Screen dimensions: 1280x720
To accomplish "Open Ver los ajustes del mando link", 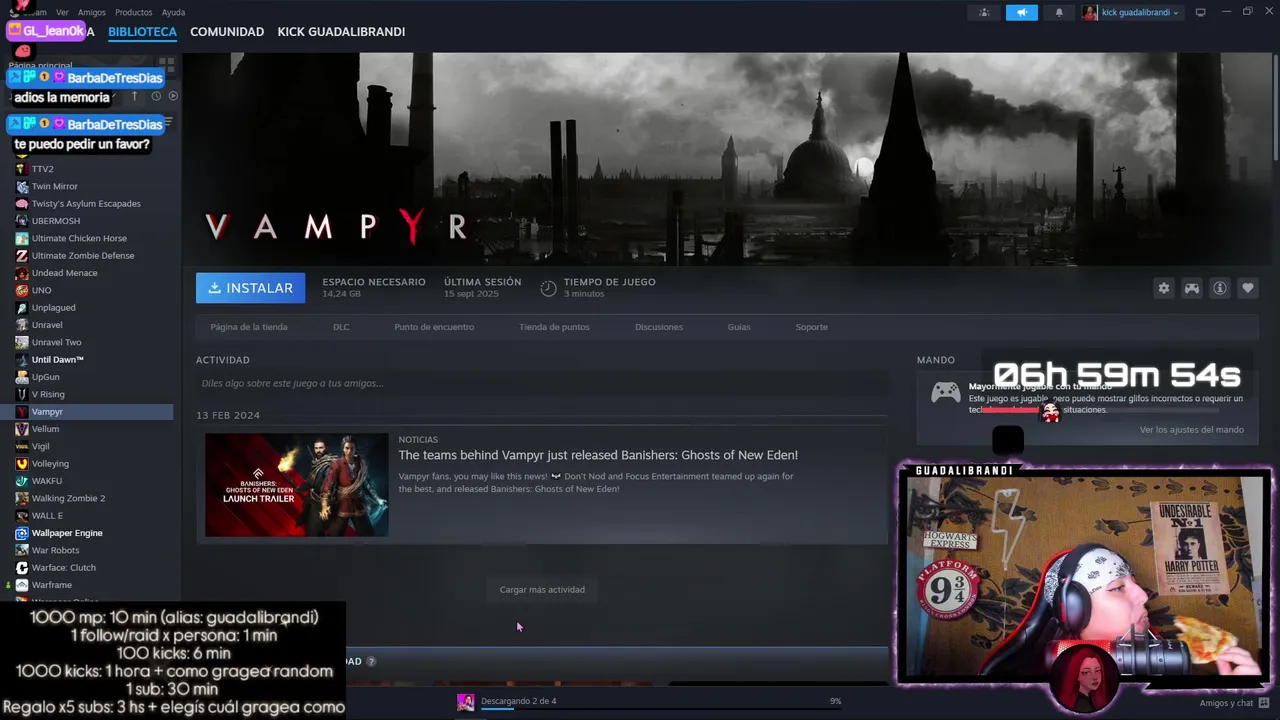I will (1191, 430).
